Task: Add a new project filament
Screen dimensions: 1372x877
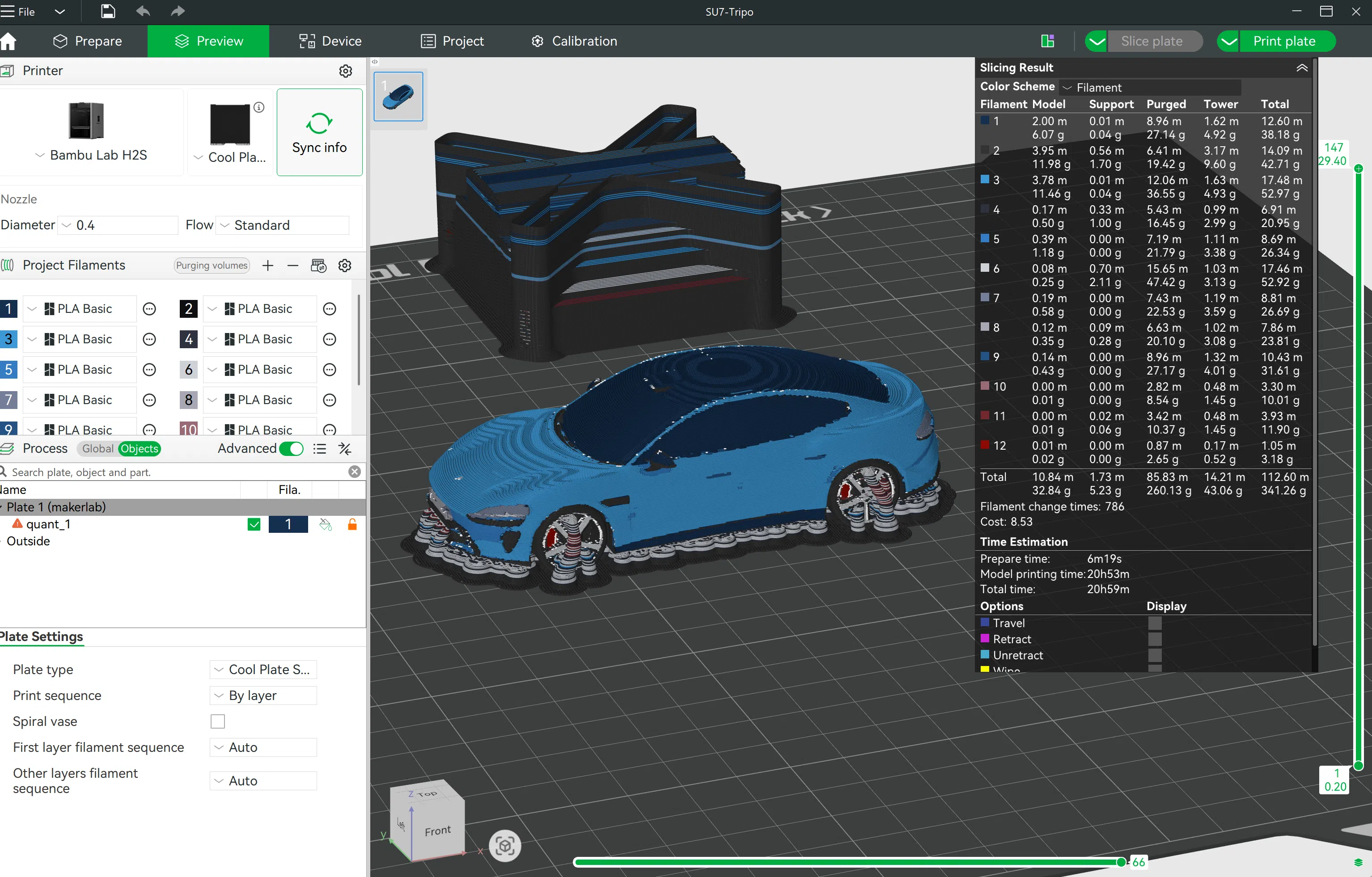Action: click(x=268, y=266)
